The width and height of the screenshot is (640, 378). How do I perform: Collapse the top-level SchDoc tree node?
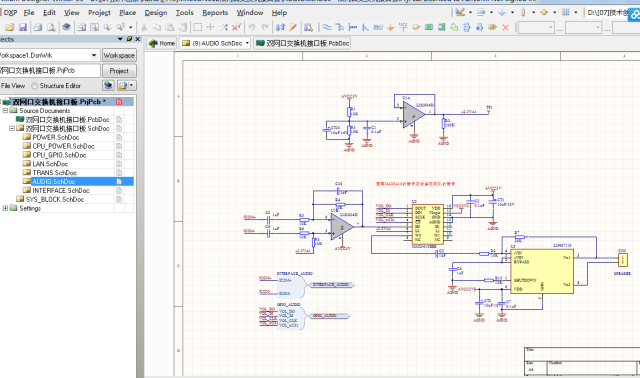click(x=12, y=128)
